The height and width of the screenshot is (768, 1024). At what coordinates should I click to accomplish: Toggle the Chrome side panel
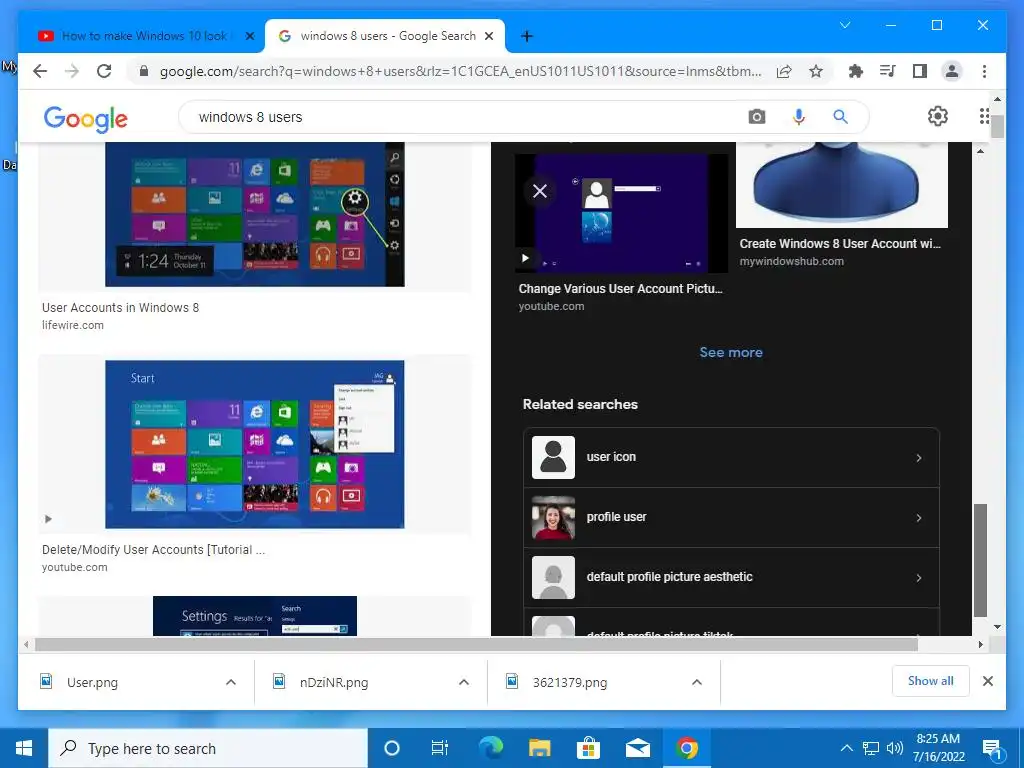coord(920,71)
